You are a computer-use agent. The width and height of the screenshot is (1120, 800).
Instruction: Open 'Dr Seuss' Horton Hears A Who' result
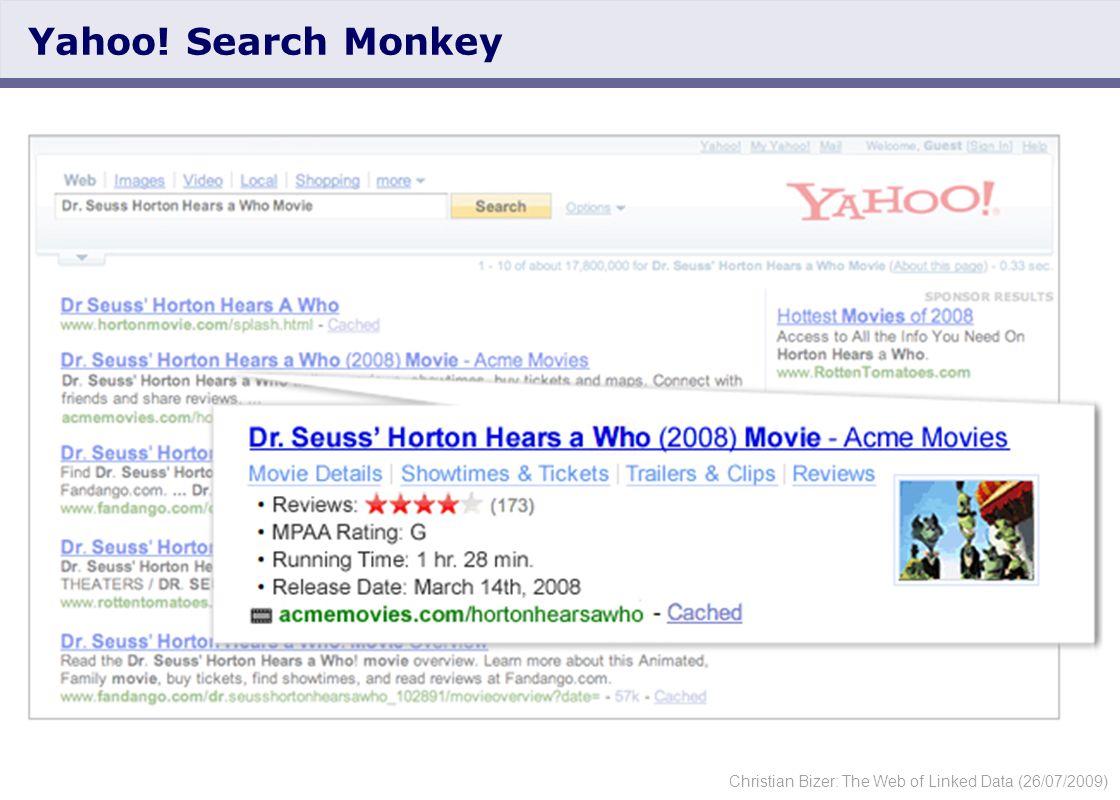[199, 306]
